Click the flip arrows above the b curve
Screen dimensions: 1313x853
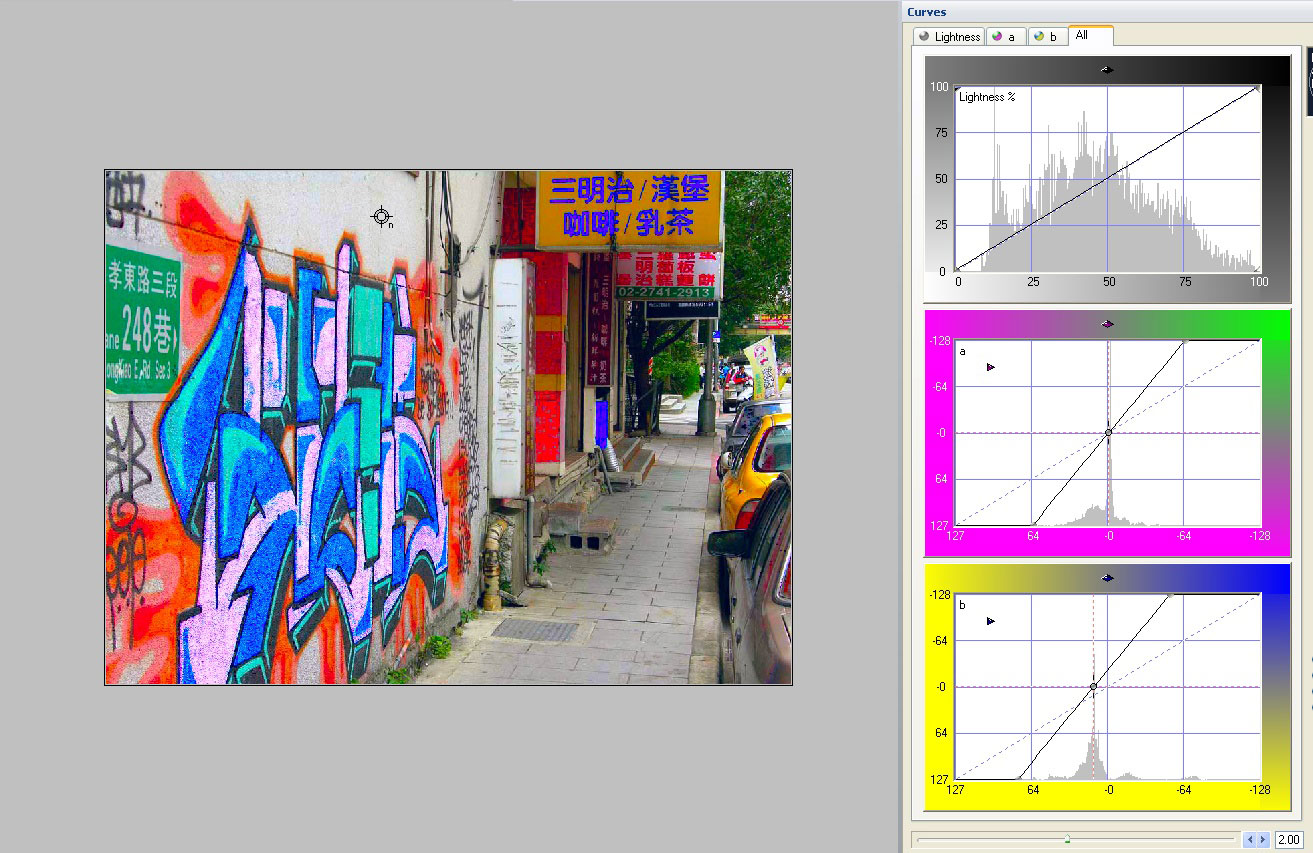point(1106,577)
